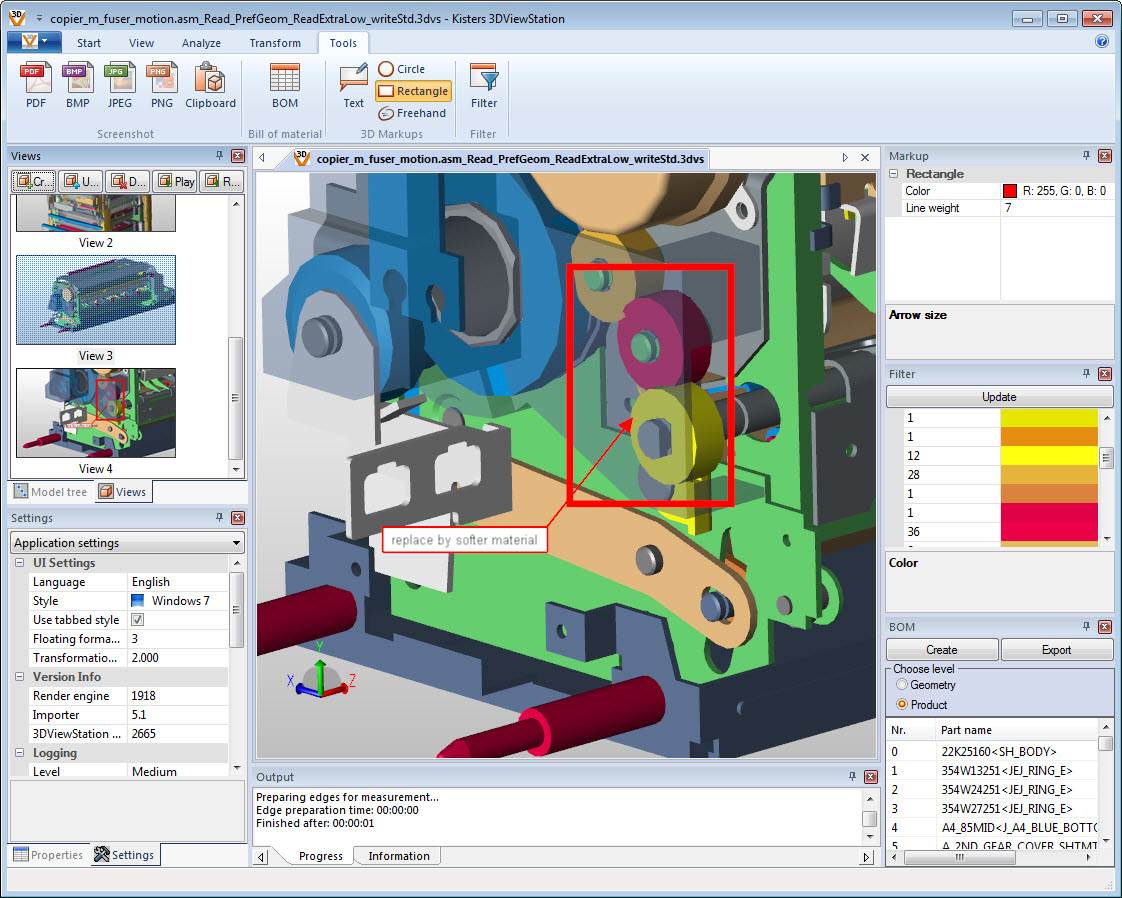
Task: Open the Analyze ribbon tab
Action: [201, 43]
